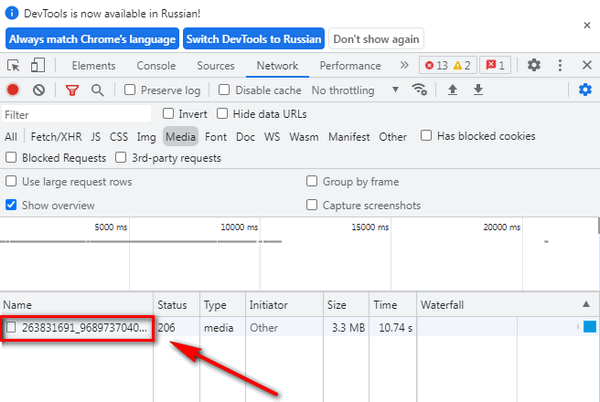This screenshot has width=600, height=402.
Task: Click the inspect element picker icon
Action: (14, 66)
